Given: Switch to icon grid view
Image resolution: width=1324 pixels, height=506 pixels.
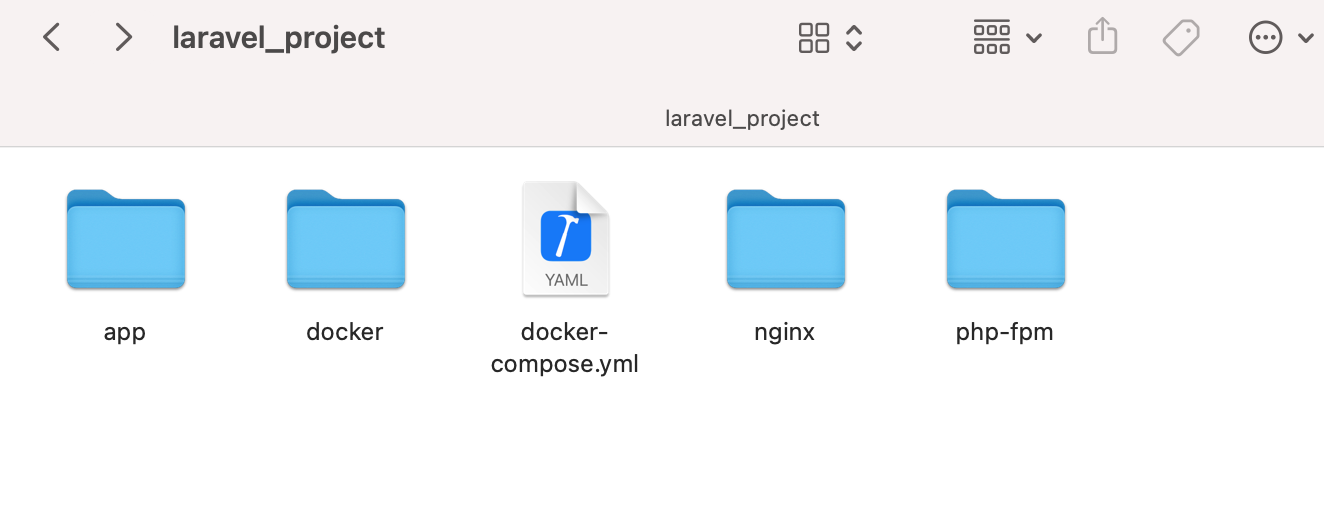Looking at the screenshot, I should (814, 38).
